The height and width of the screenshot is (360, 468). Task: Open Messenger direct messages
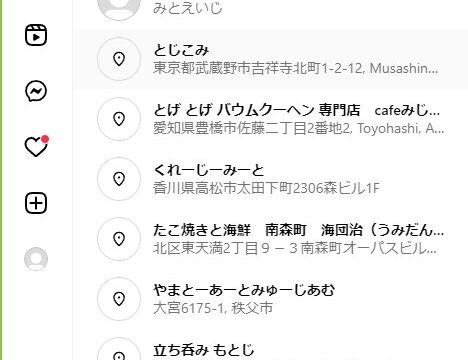click(36, 91)
